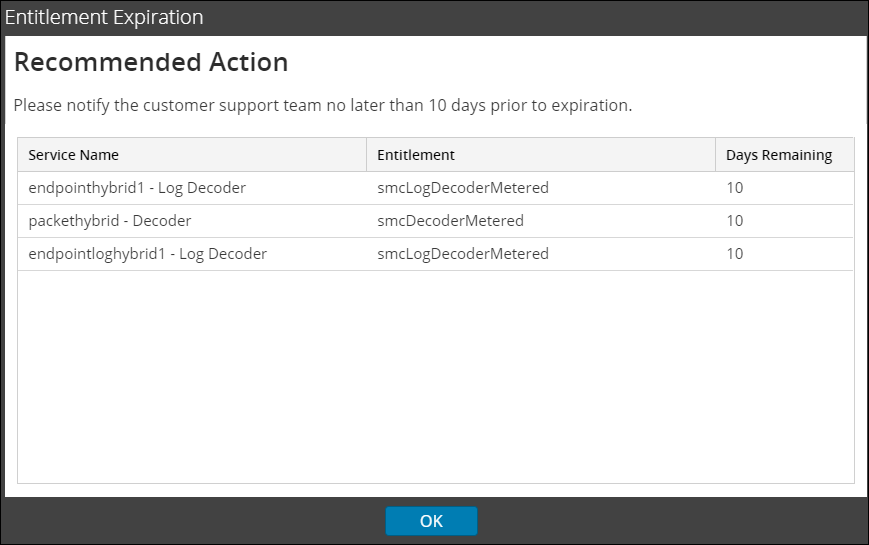Click days remaining value for endpointloghybrid1
This screenshot has height=545, width=869.
click(735, 253)
